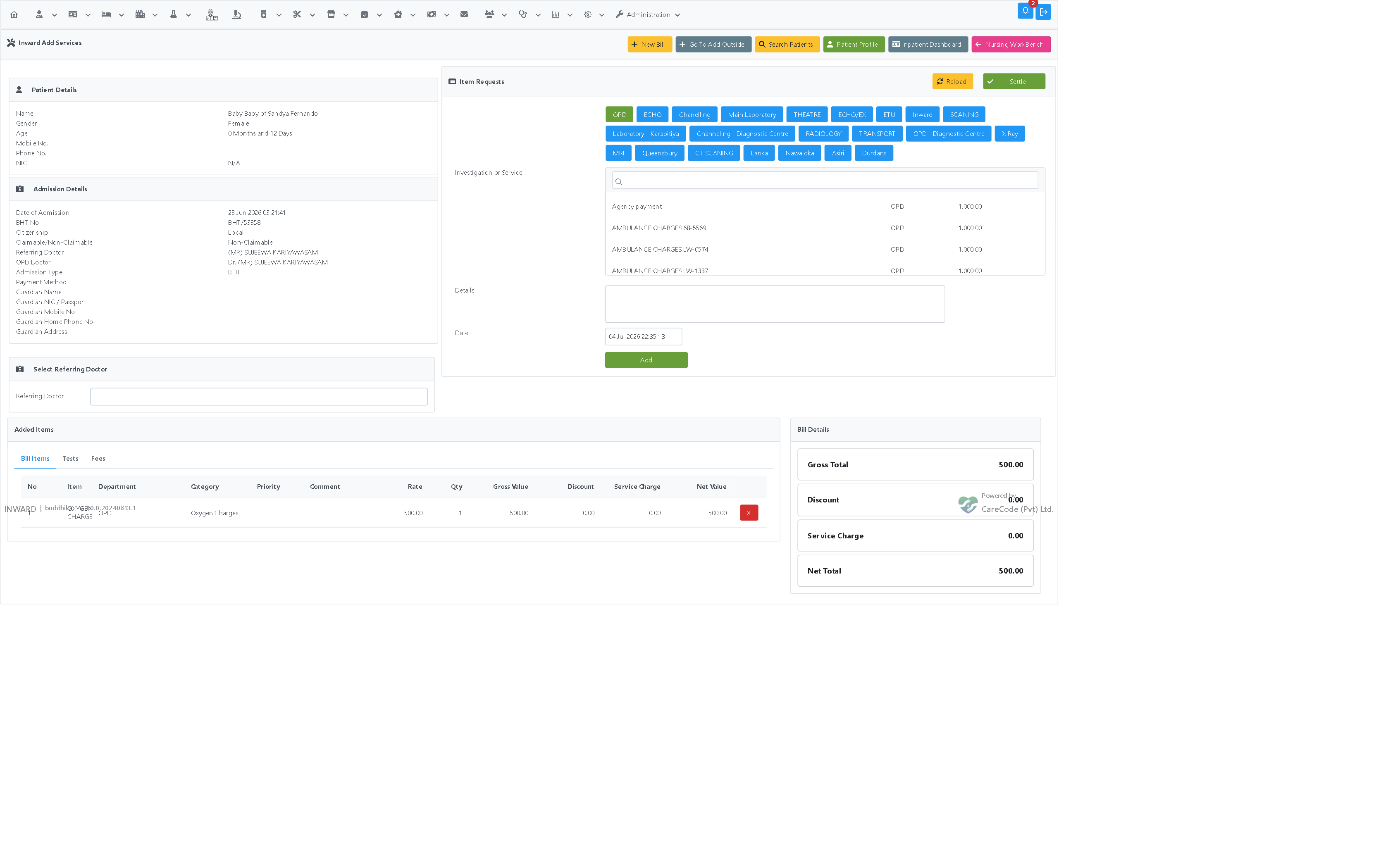The width and height of the screenshot is (1400, 859).
Task: Click the store icon in navbar
Action: pos(331,15)
